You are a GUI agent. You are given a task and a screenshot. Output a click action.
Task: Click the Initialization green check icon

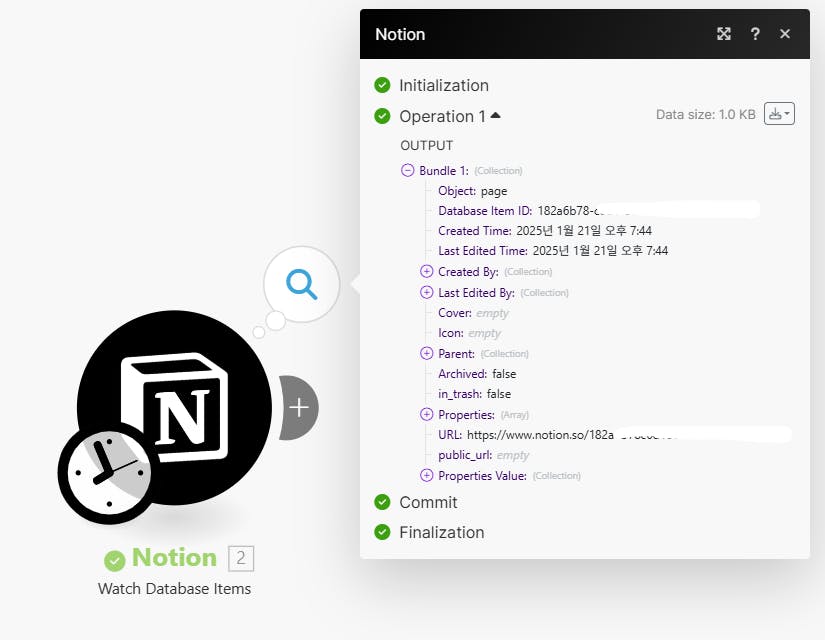pyautogui.click(x=383, y=85)
